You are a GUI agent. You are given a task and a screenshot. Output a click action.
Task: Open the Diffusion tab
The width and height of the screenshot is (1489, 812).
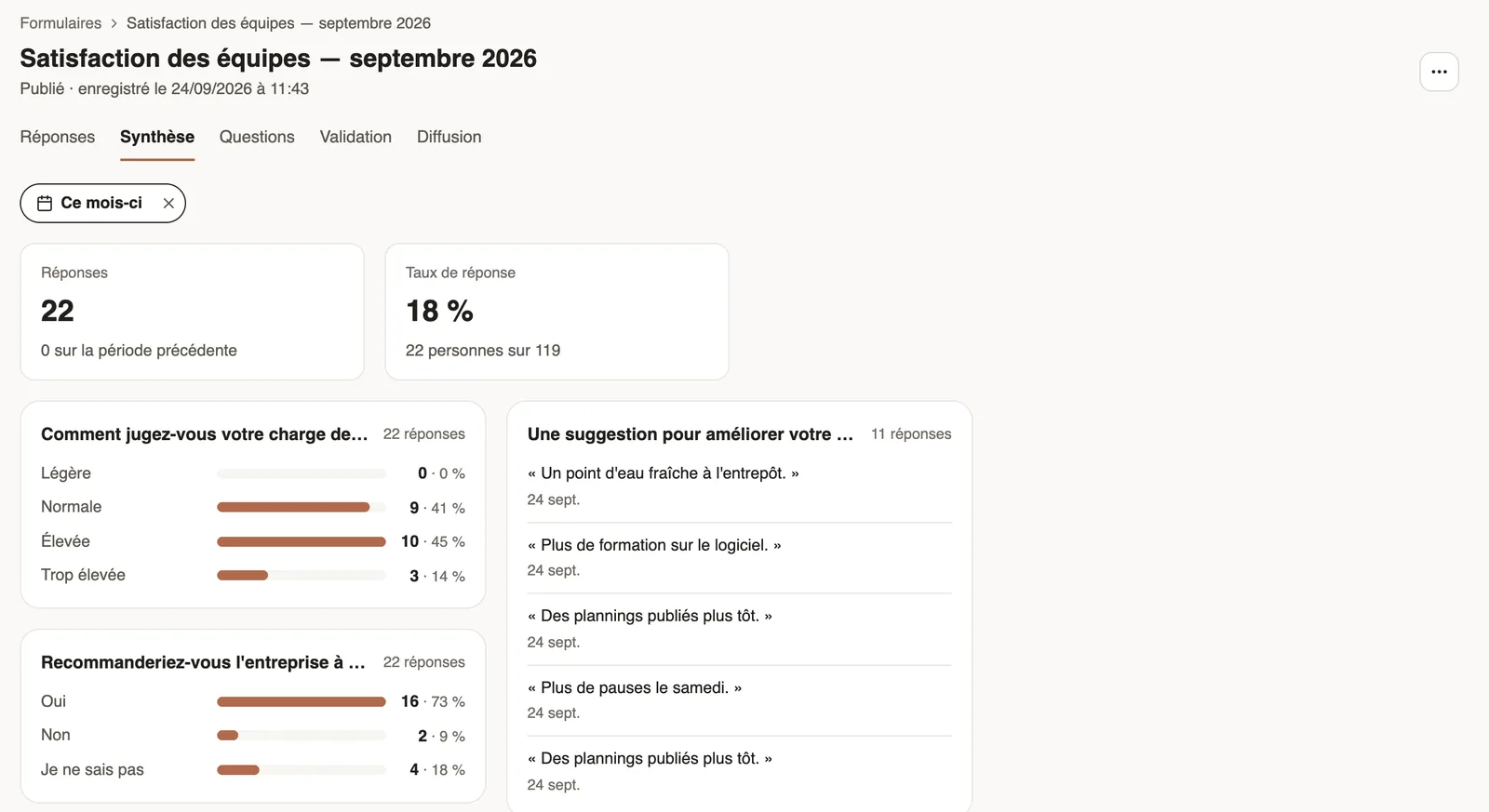449,137
